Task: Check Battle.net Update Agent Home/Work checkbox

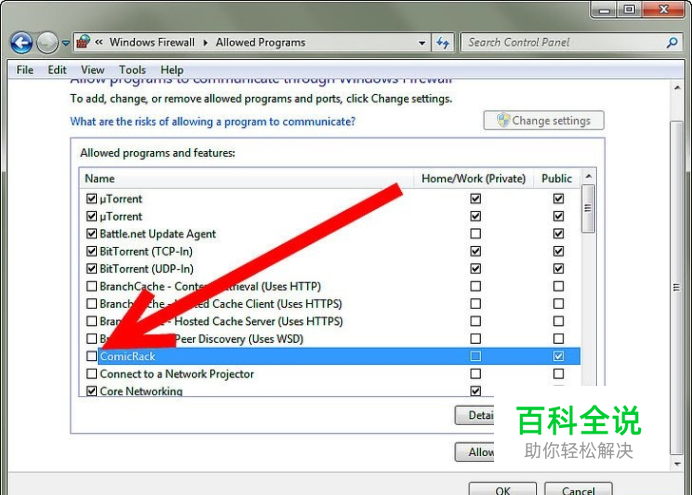Action: 475,233
